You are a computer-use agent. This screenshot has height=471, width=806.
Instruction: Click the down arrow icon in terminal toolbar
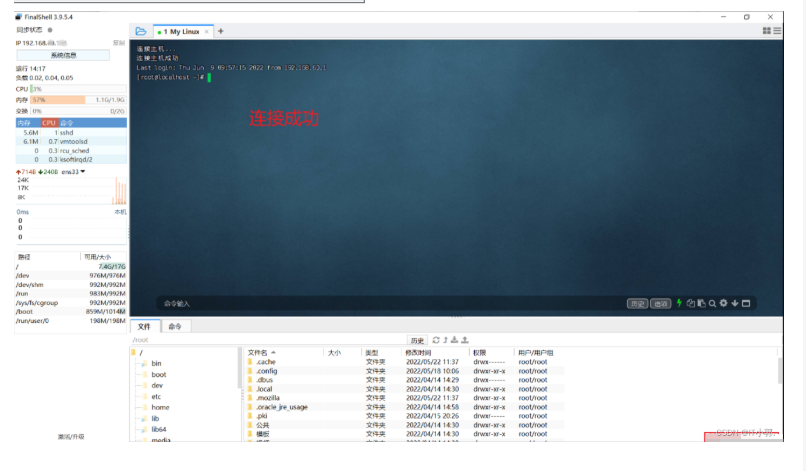point(735,303)
